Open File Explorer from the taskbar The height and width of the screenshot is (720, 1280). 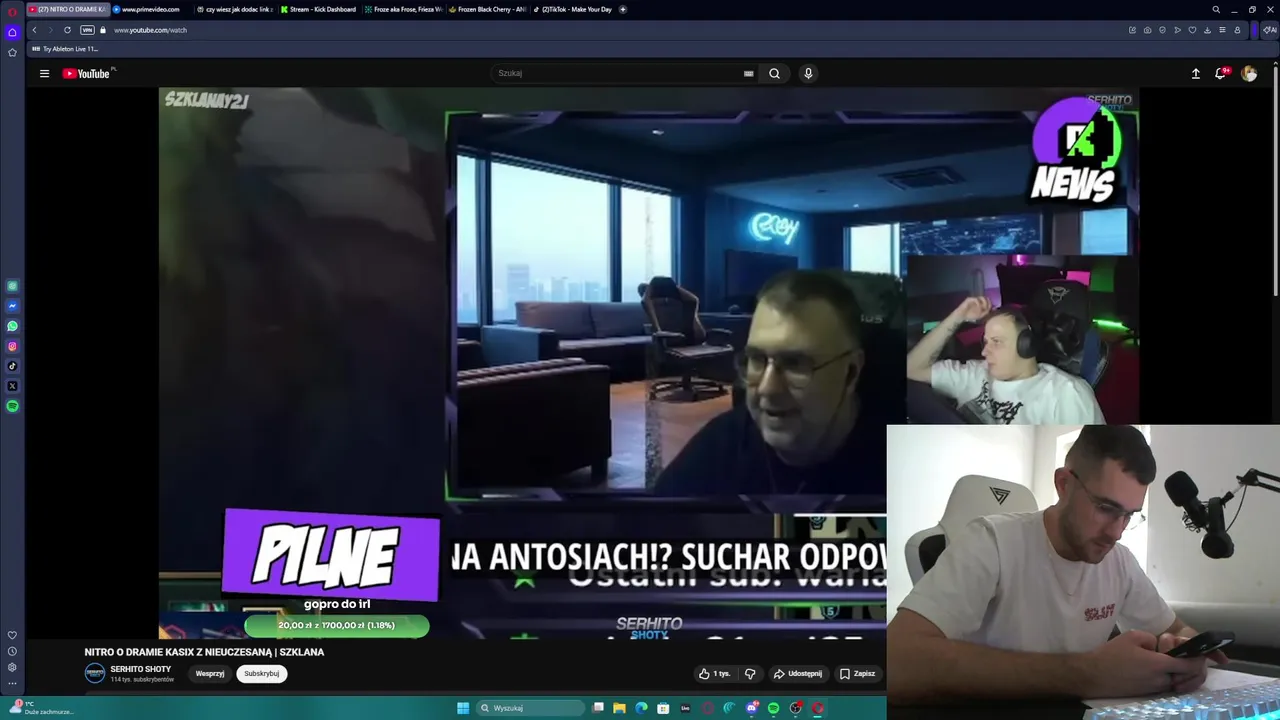619,708
